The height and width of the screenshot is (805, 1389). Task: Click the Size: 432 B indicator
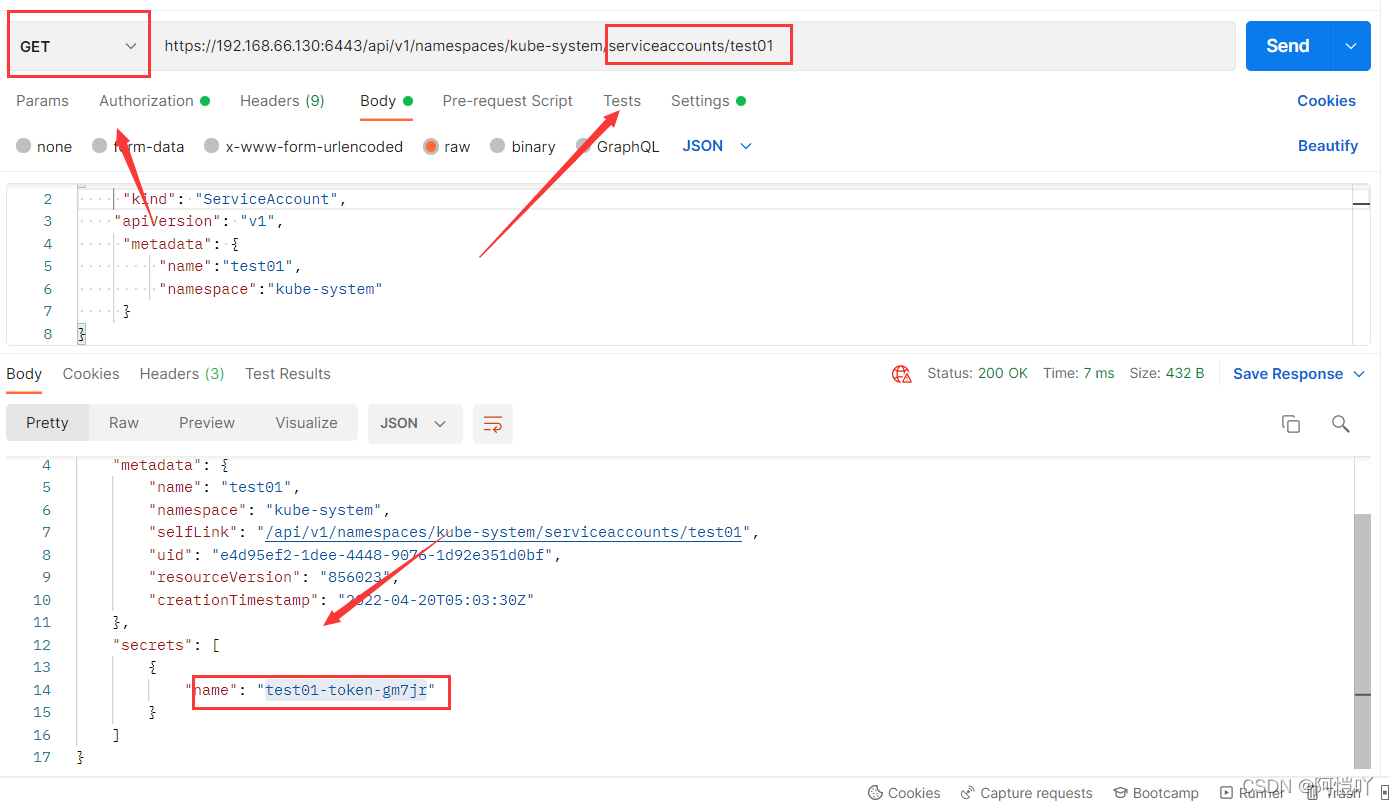(x=1167, y=373)
